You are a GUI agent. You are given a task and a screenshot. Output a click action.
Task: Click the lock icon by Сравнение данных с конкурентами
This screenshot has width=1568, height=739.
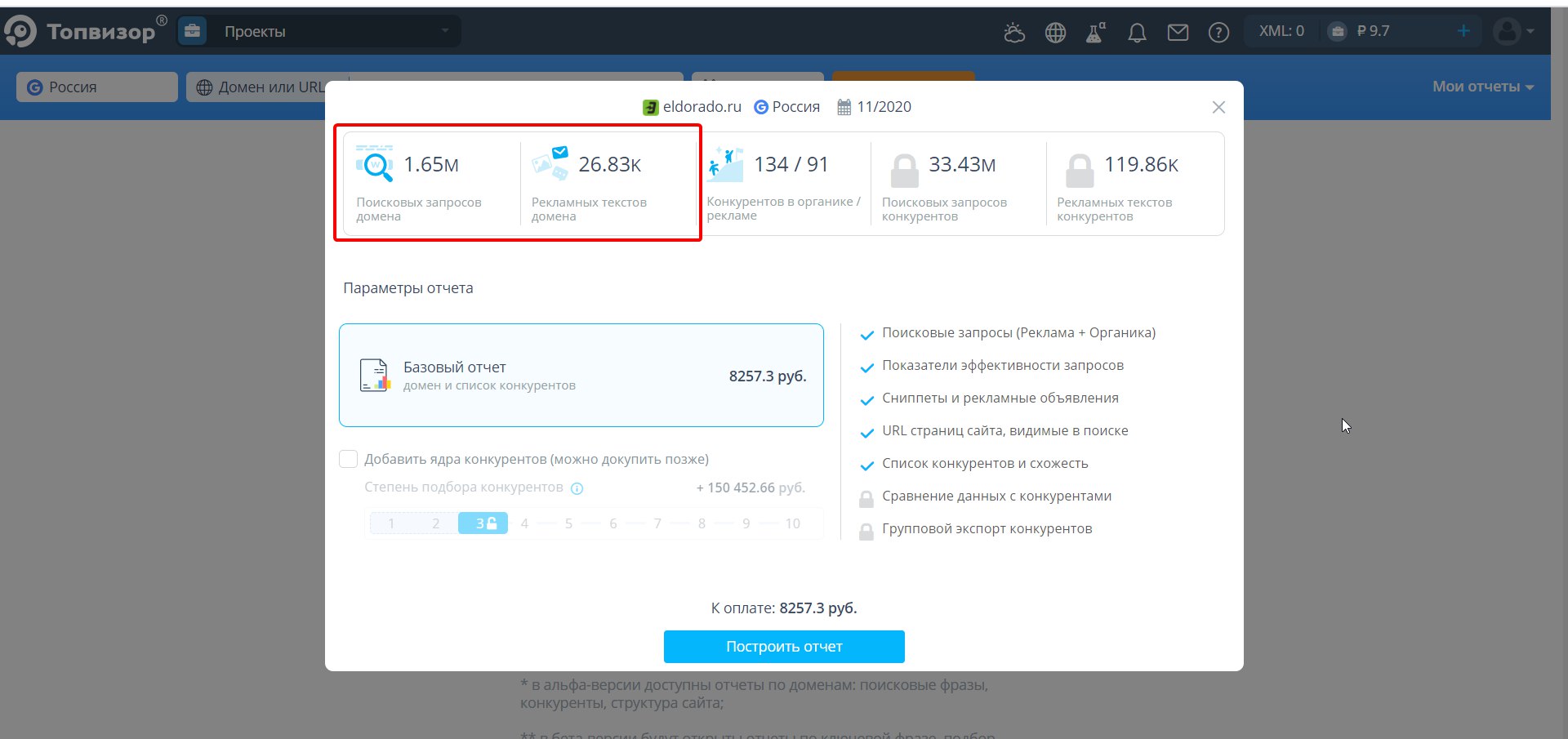(866, 498)
